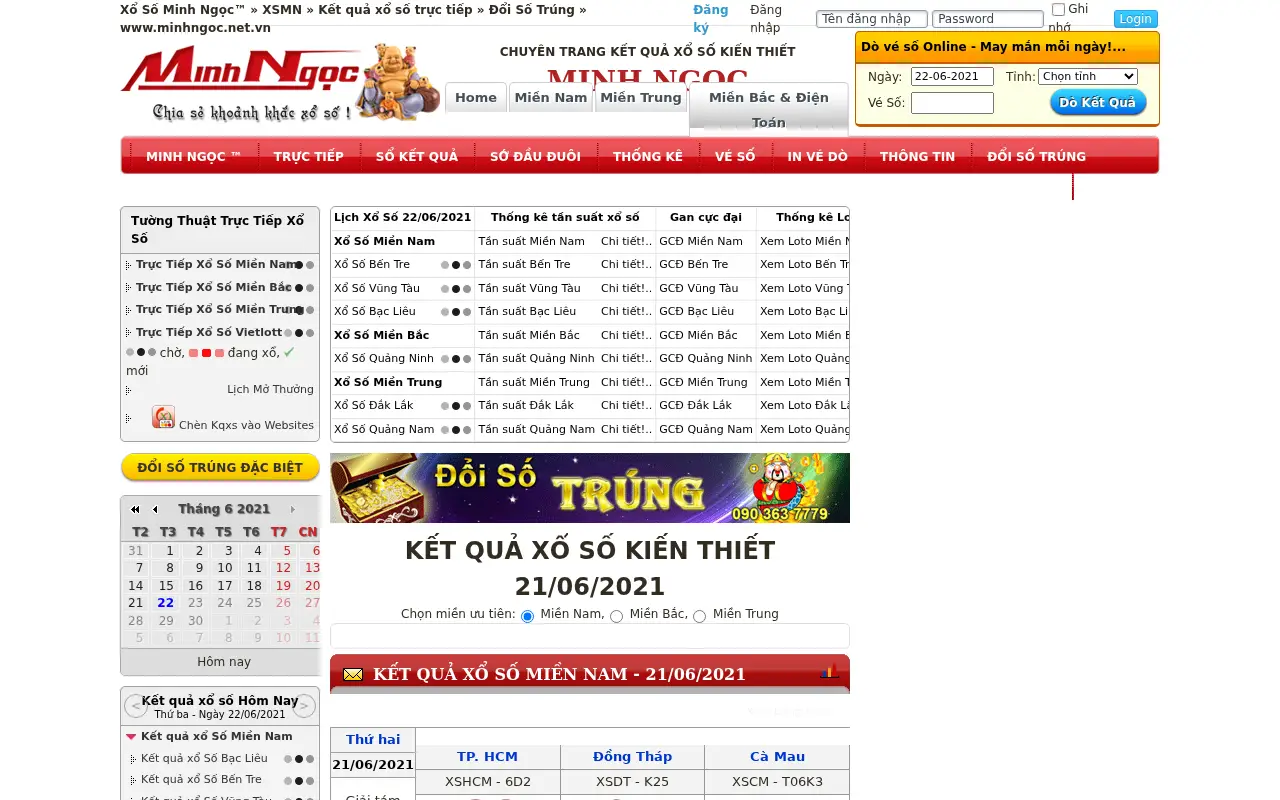Switch to the Miền Trung top tab

point(641,97)
